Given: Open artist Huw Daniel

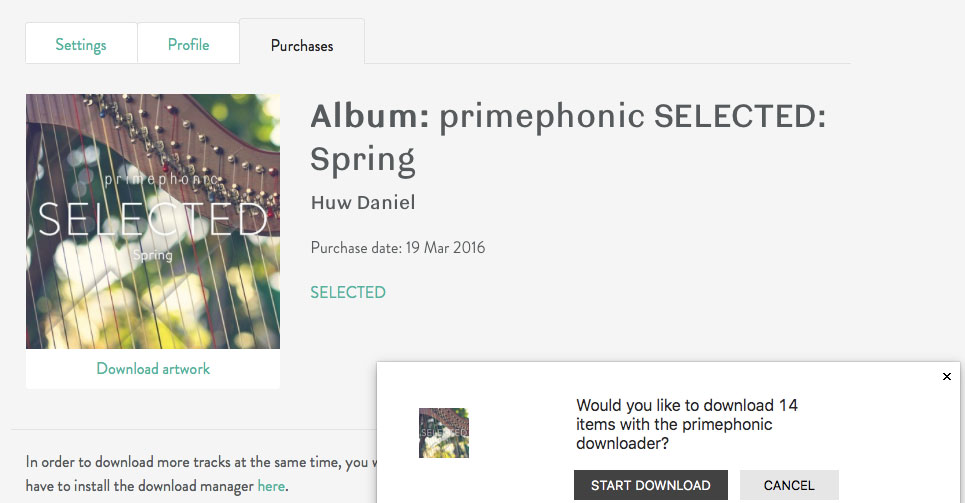Looking at the screenshot, I should click(363, 203).
